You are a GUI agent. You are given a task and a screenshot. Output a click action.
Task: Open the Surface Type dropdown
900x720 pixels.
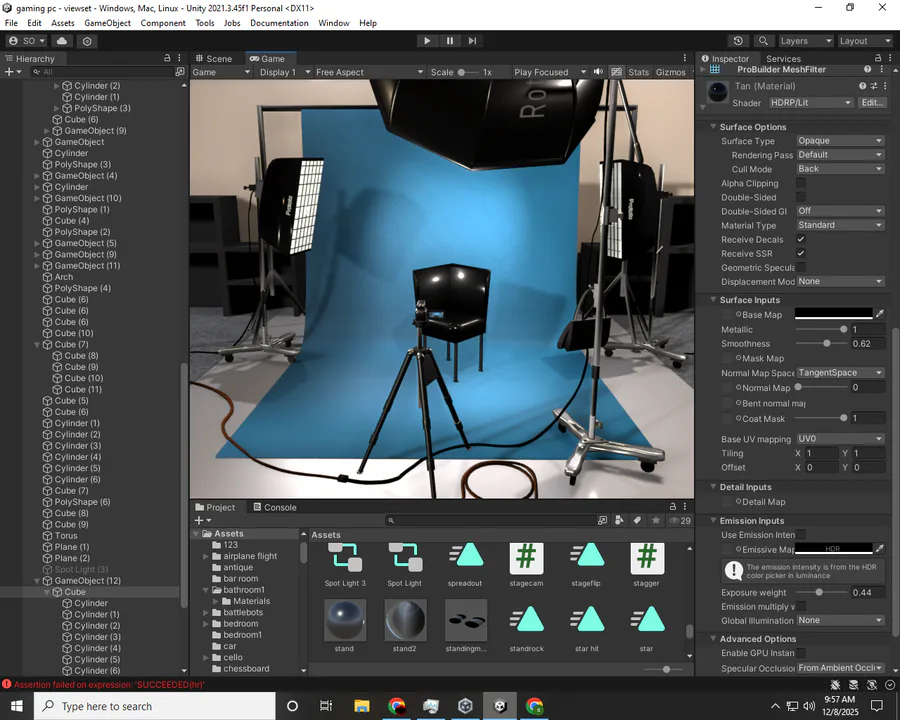coord(840,141)
